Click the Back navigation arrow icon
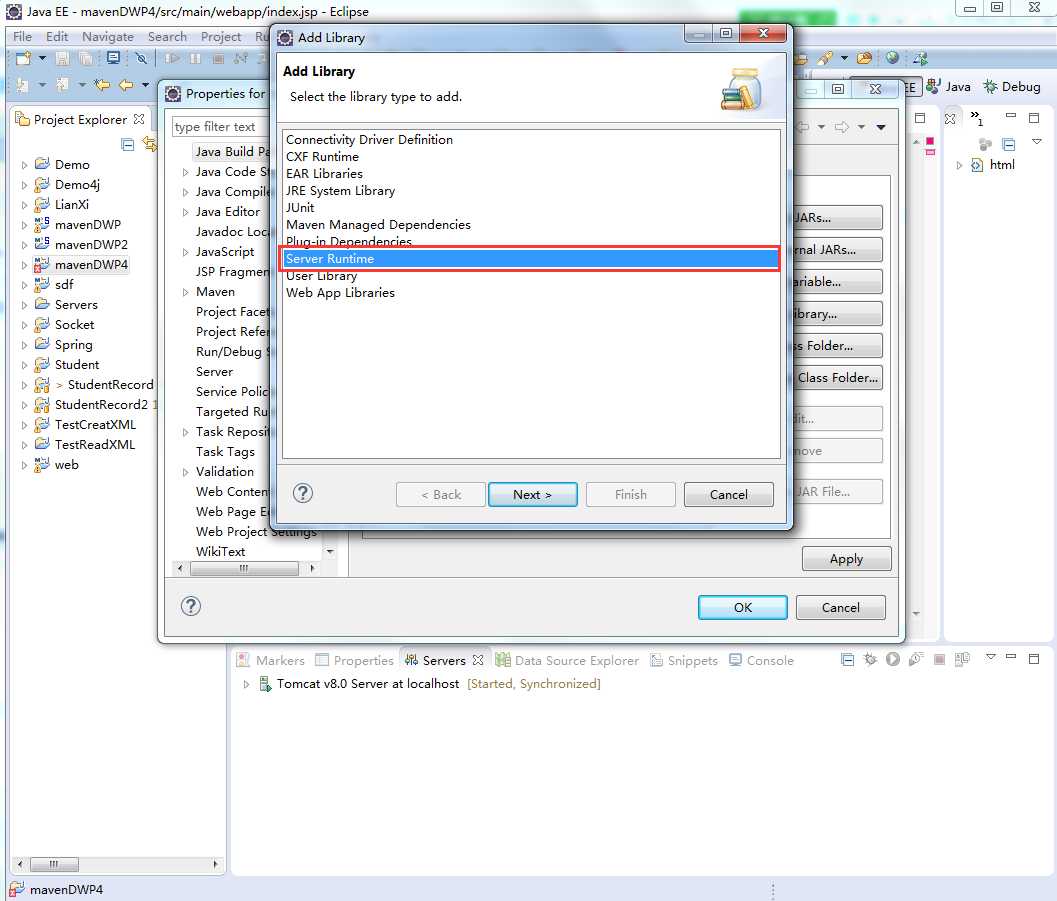1057x901 pixels. click(126, 85)
